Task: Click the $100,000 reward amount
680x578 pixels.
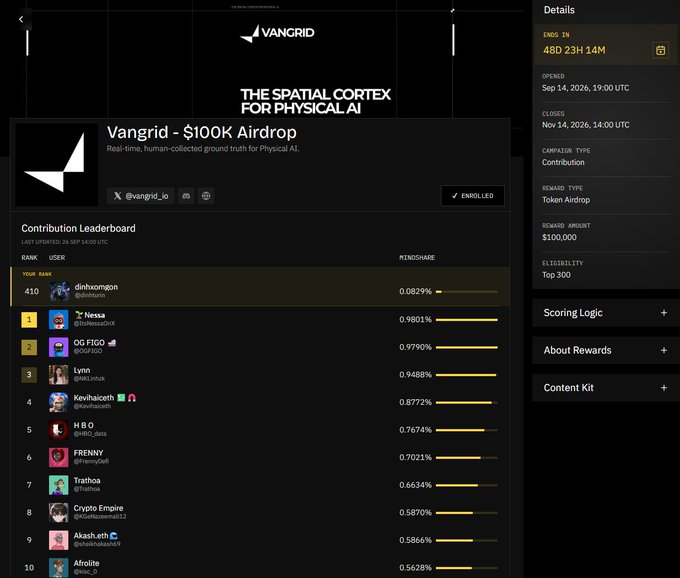Action: point(559,237)
